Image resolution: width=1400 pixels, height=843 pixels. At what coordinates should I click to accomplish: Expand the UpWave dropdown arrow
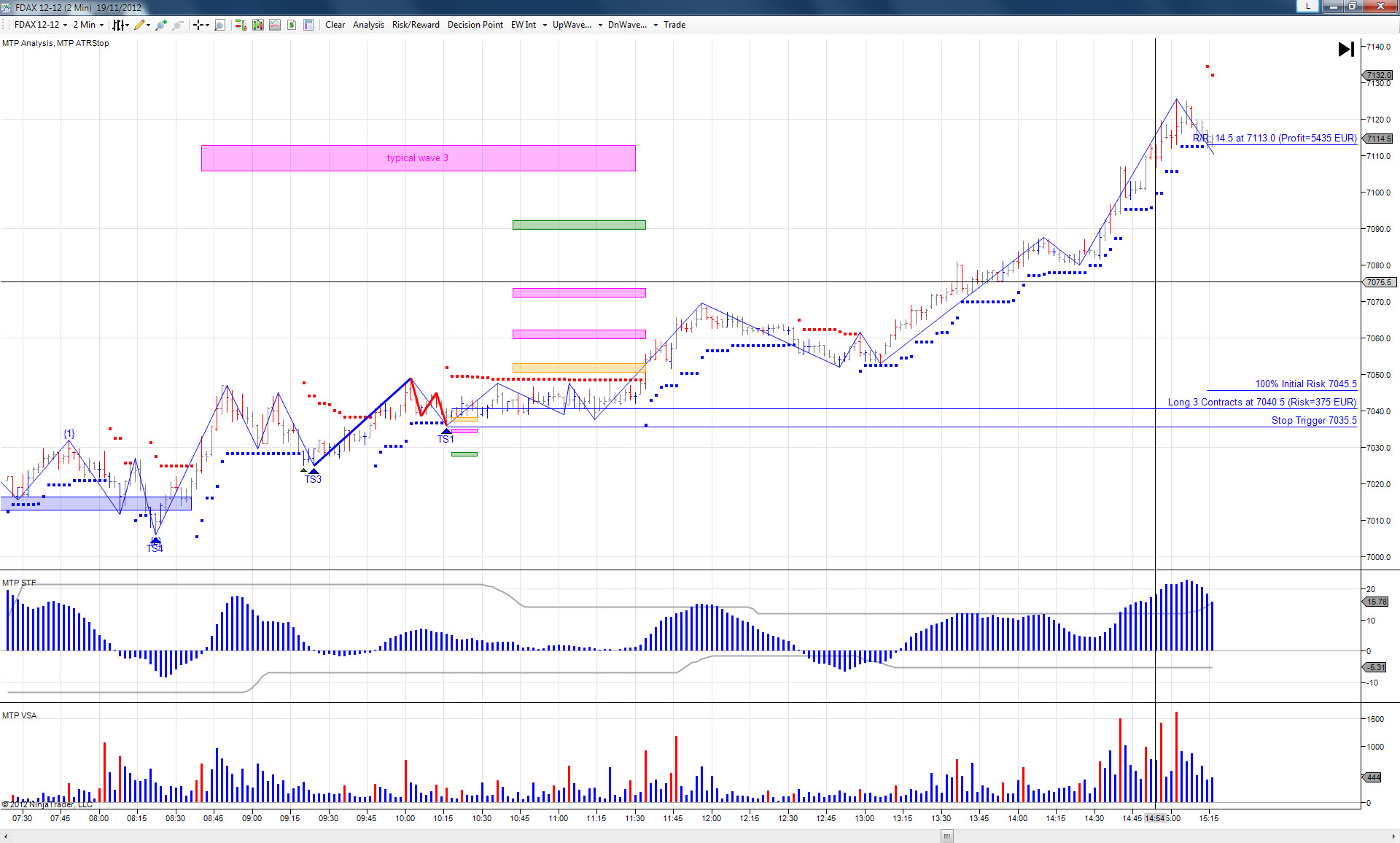[600, 25]
